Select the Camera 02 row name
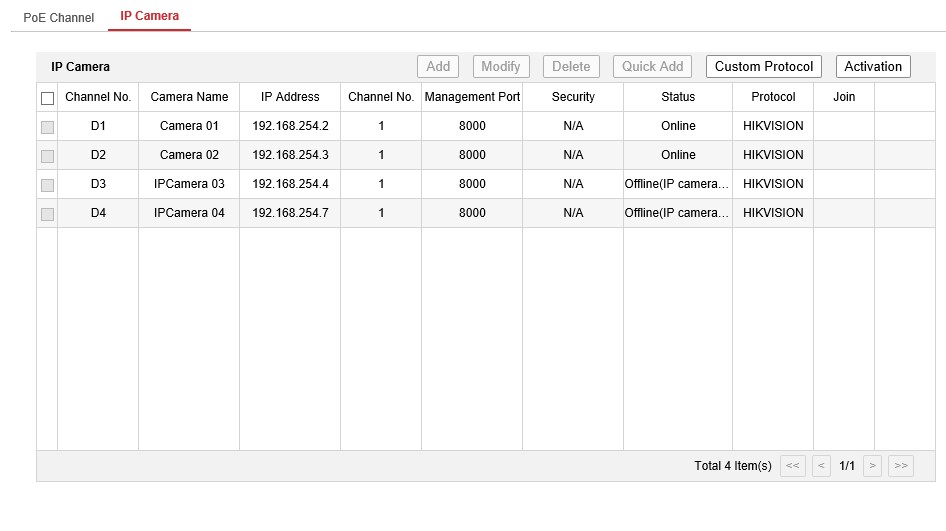 [x=189, y=155]
